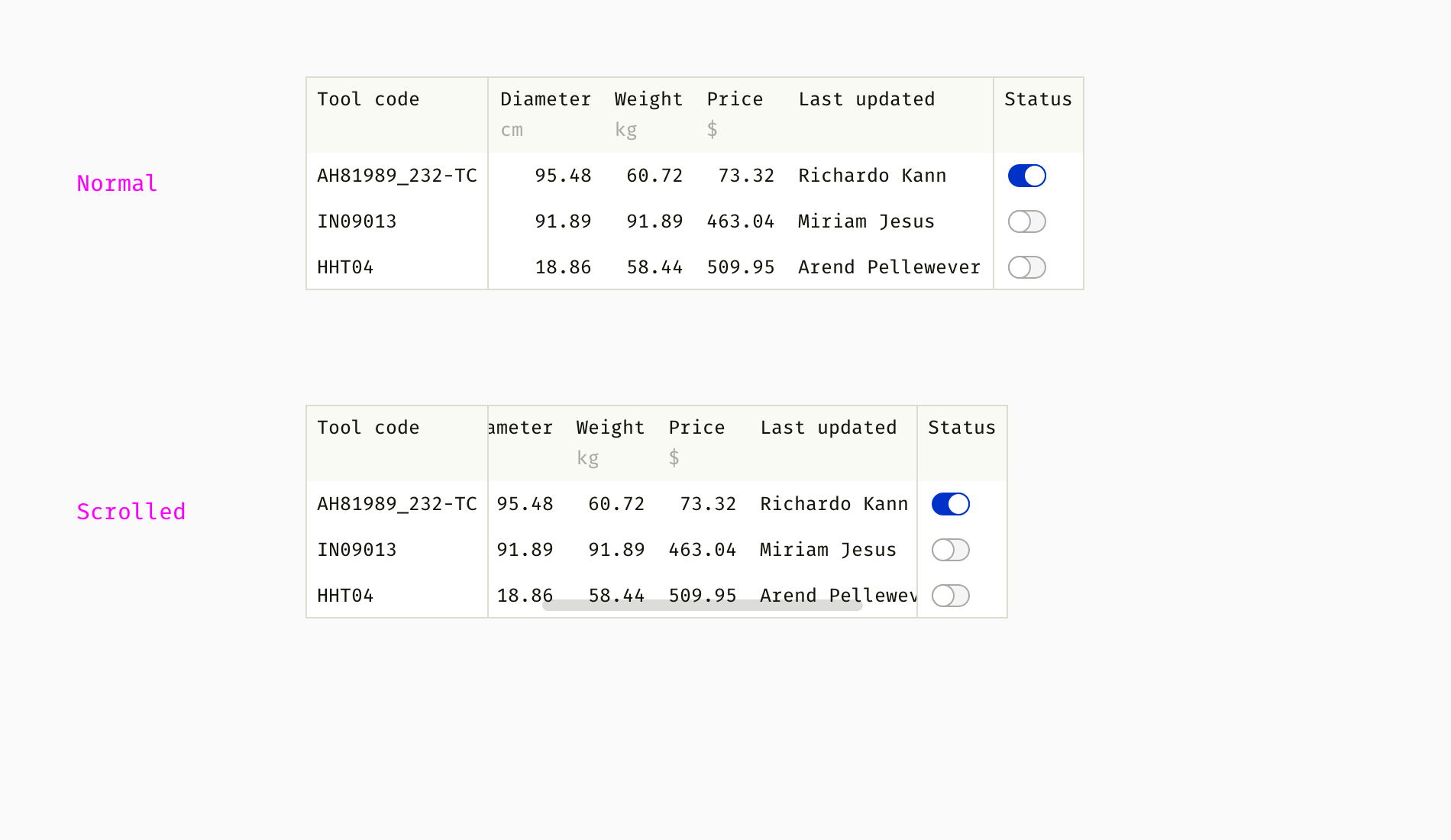
Task: Click Weight column header in Normal table
Action: point(648,99)
